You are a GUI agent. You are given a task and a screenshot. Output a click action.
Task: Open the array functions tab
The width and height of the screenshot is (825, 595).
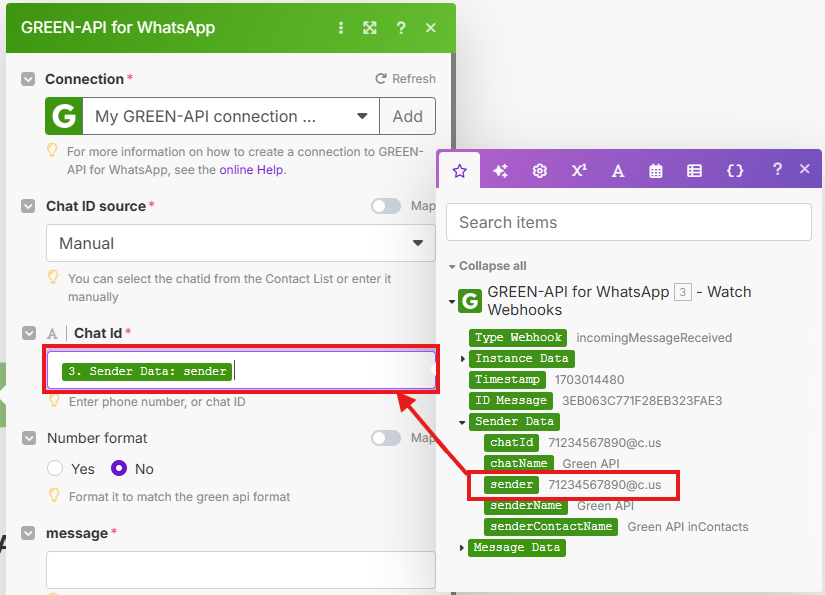[694, 171]
